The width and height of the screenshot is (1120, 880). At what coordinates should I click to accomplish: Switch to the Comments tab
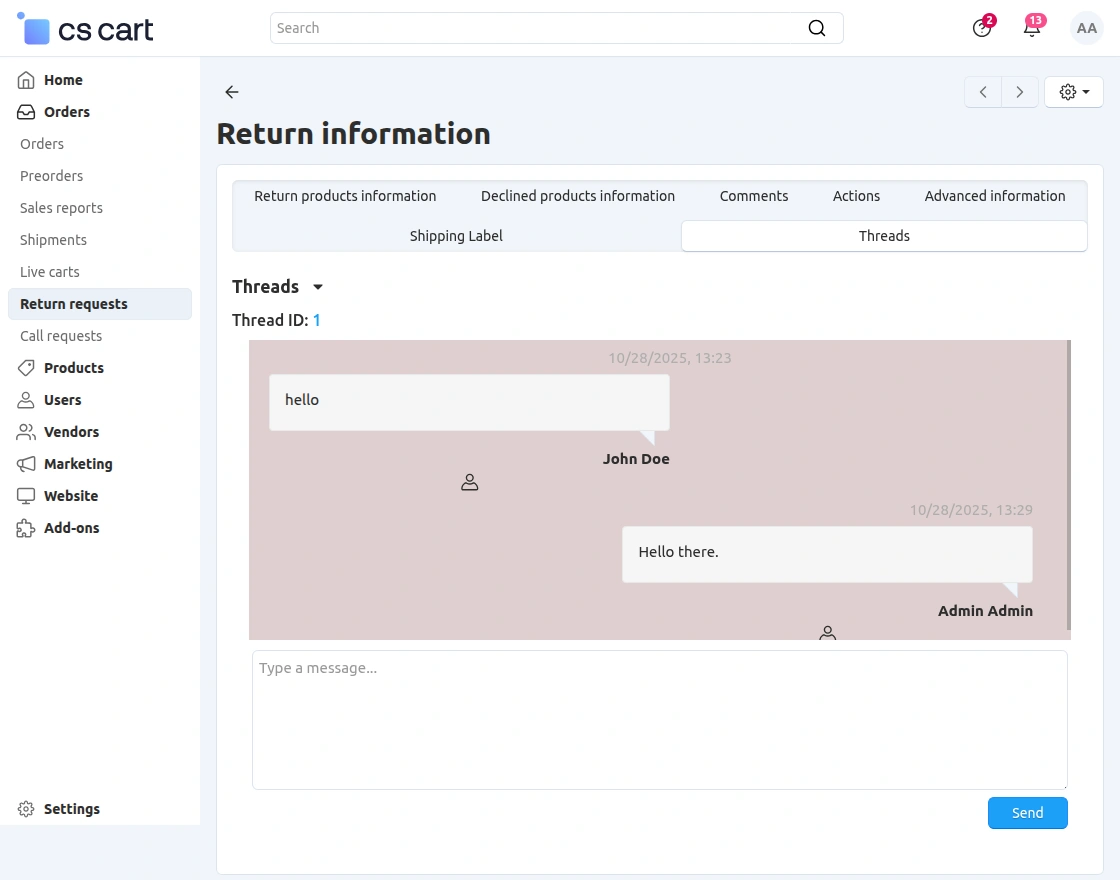click(x=754, y=196)
